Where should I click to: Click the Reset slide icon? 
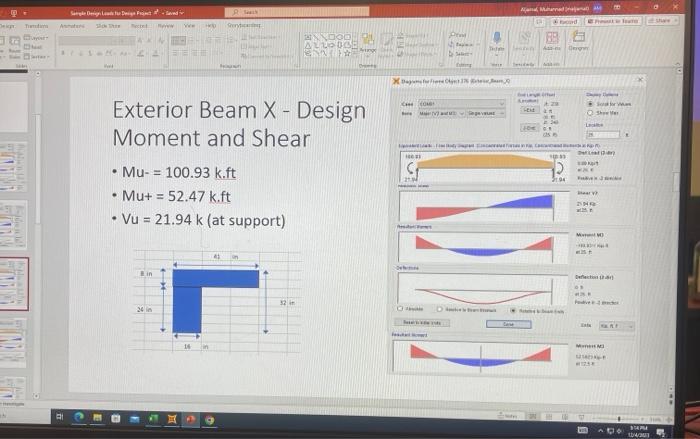(x=34, y=47)
